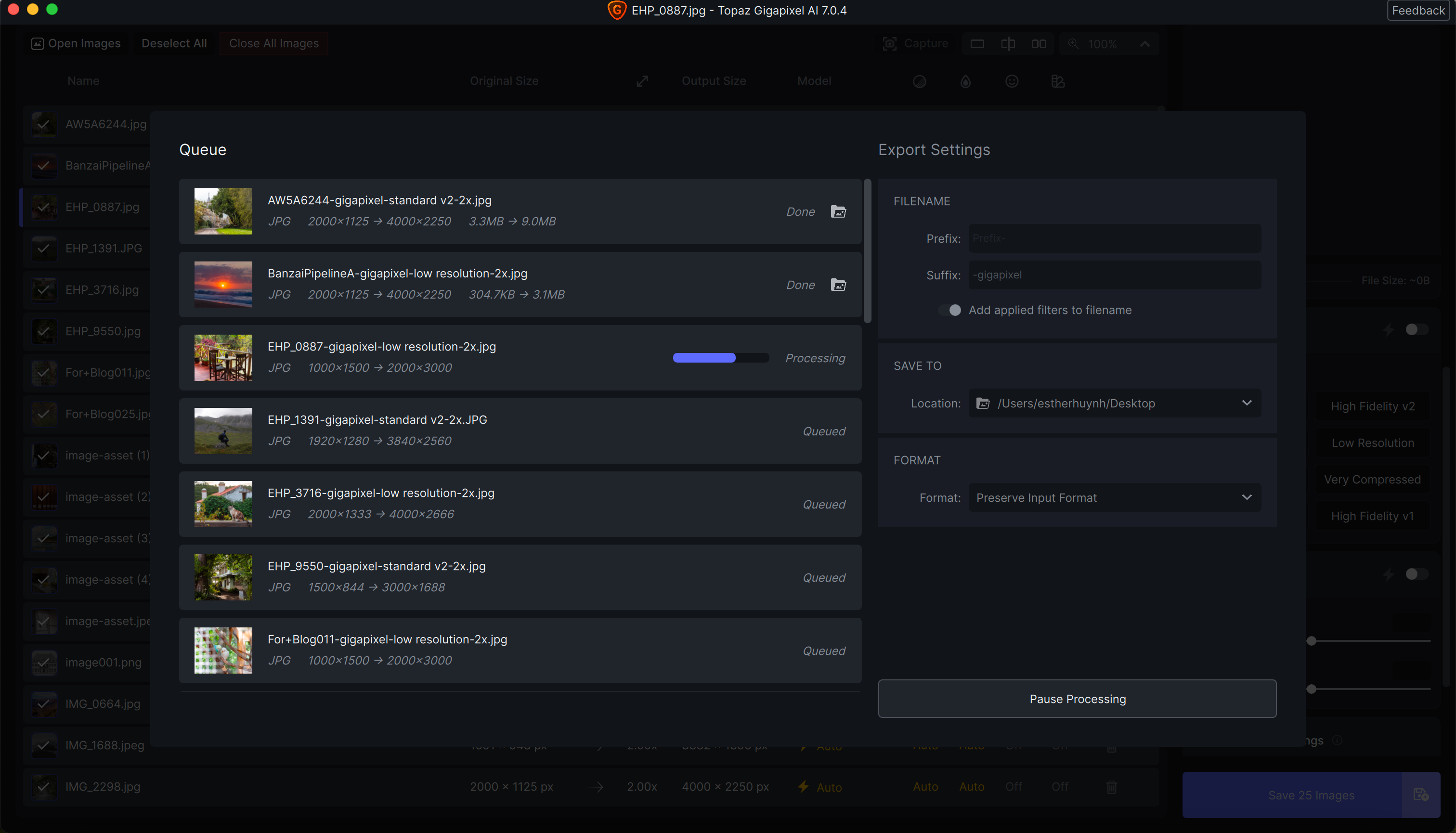The height and width of the screenshot is (833, 1456).
Task: Uncheck the EHP_1391.JPG checkbox
Action: tap(43, 248)
